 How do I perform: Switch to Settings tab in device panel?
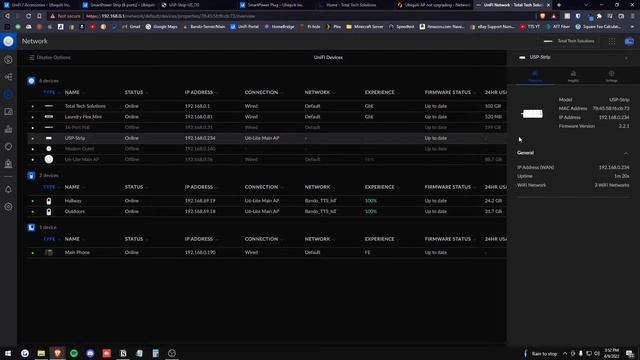point(611,76)
